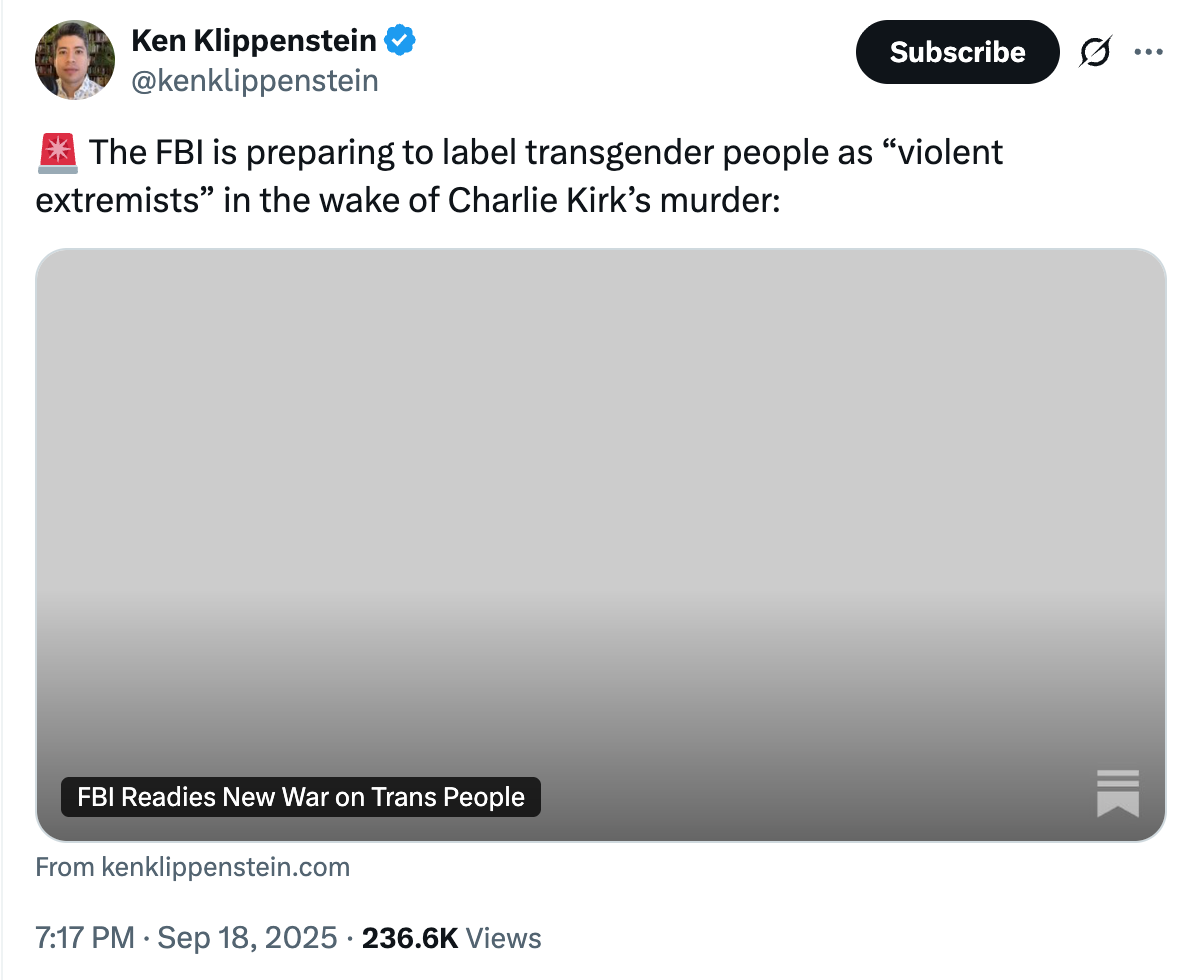Click the Substack bookmark logo on card
This screenshot has width=1192, height=980.
tap(1117, 793)
